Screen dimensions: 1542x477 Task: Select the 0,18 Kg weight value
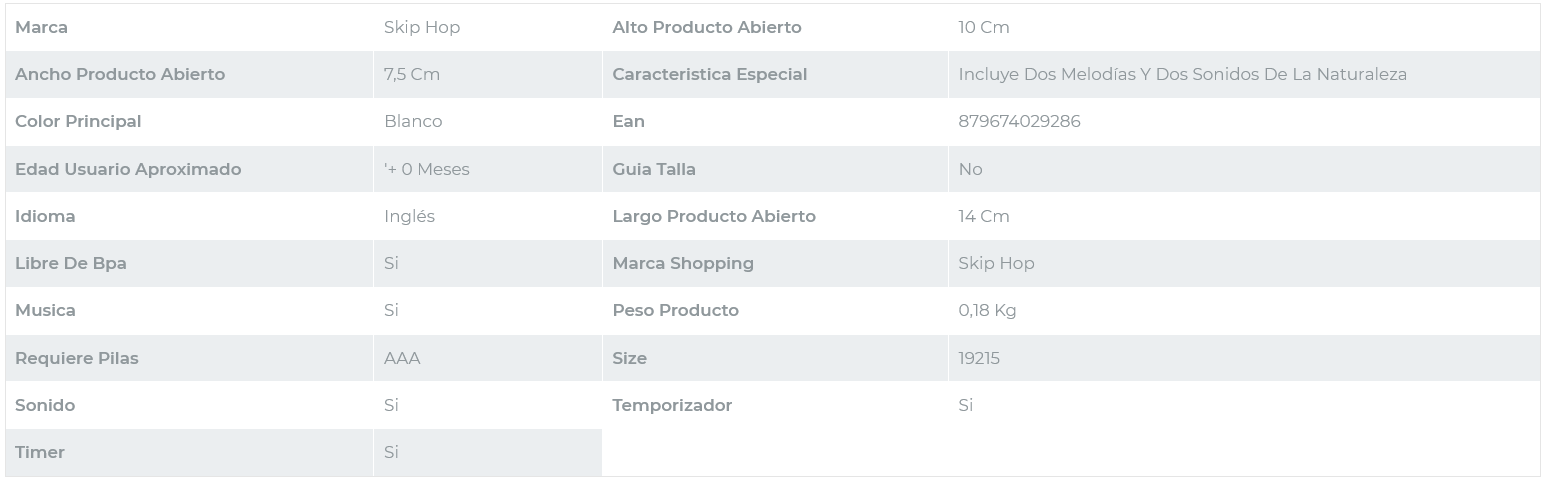click(x=987, y=310)
